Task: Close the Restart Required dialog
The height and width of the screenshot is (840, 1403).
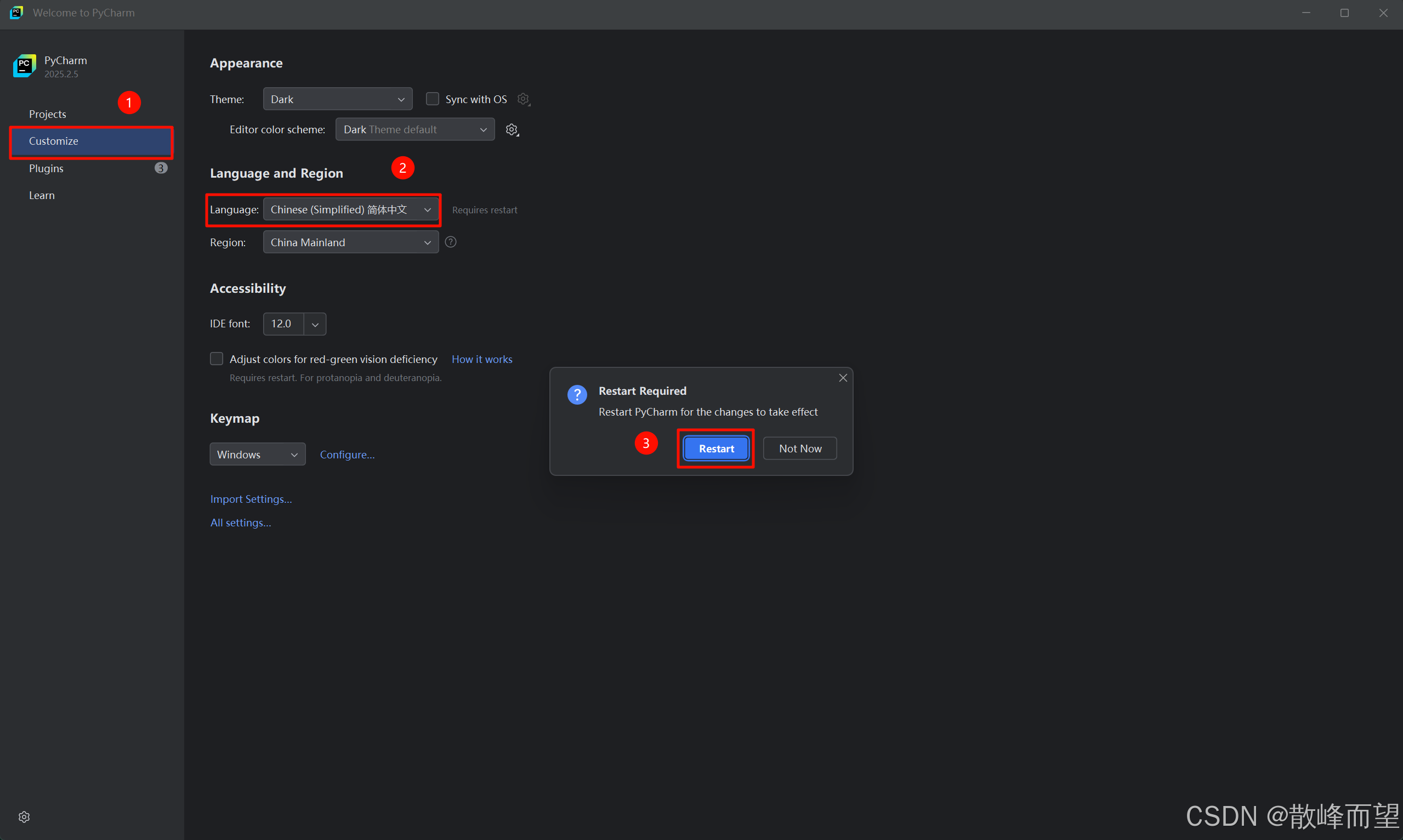Action: click(x=843, y=378)
